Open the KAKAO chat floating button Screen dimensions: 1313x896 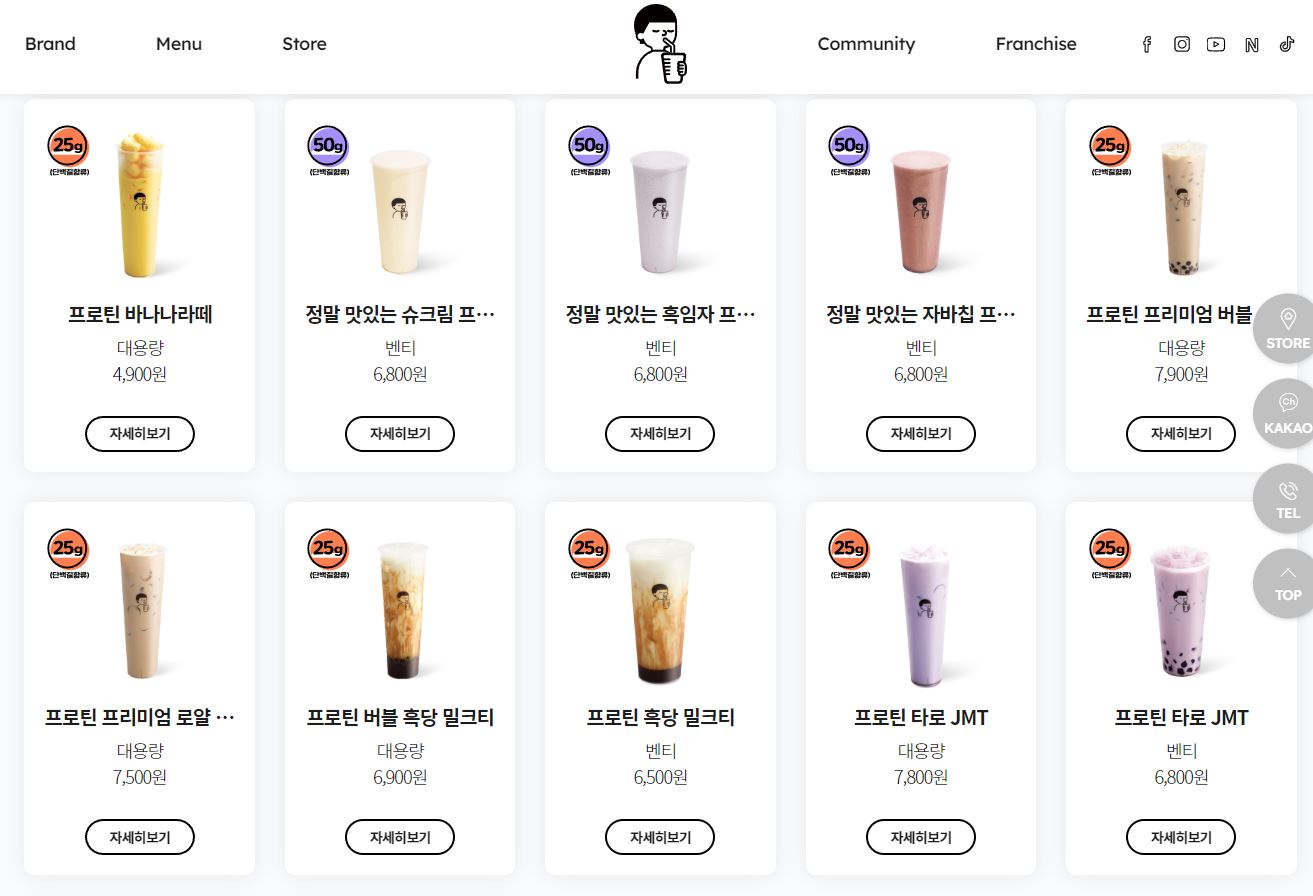point(1287,414)
